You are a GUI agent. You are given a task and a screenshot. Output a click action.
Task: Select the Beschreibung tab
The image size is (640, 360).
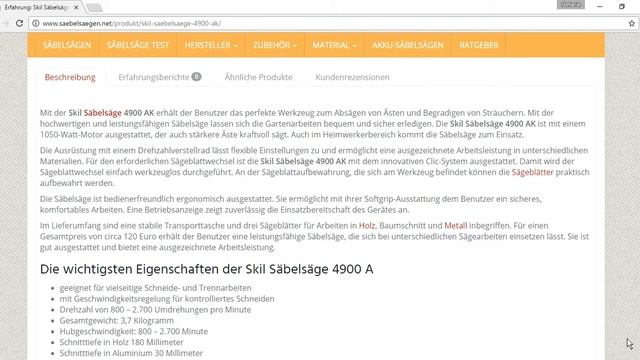point(70,77)
